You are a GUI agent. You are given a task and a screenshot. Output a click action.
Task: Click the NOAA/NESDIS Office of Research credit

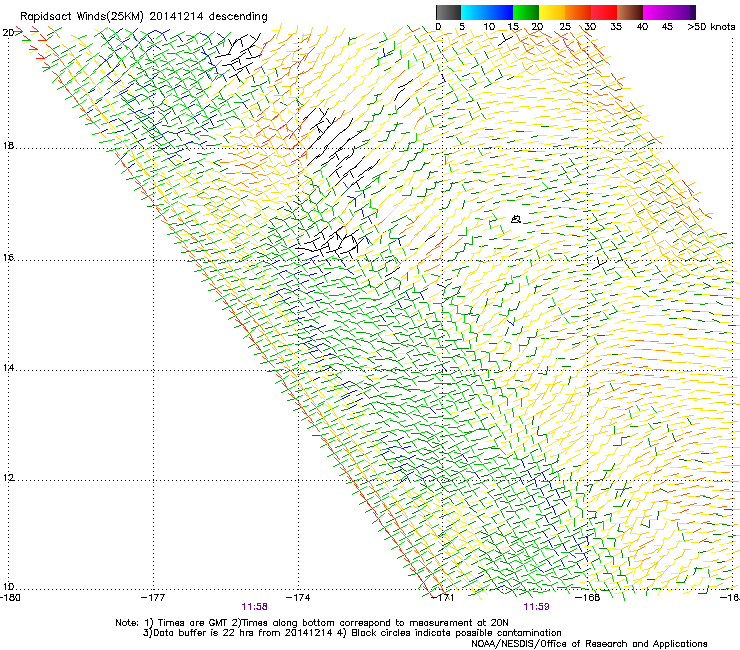589,644
